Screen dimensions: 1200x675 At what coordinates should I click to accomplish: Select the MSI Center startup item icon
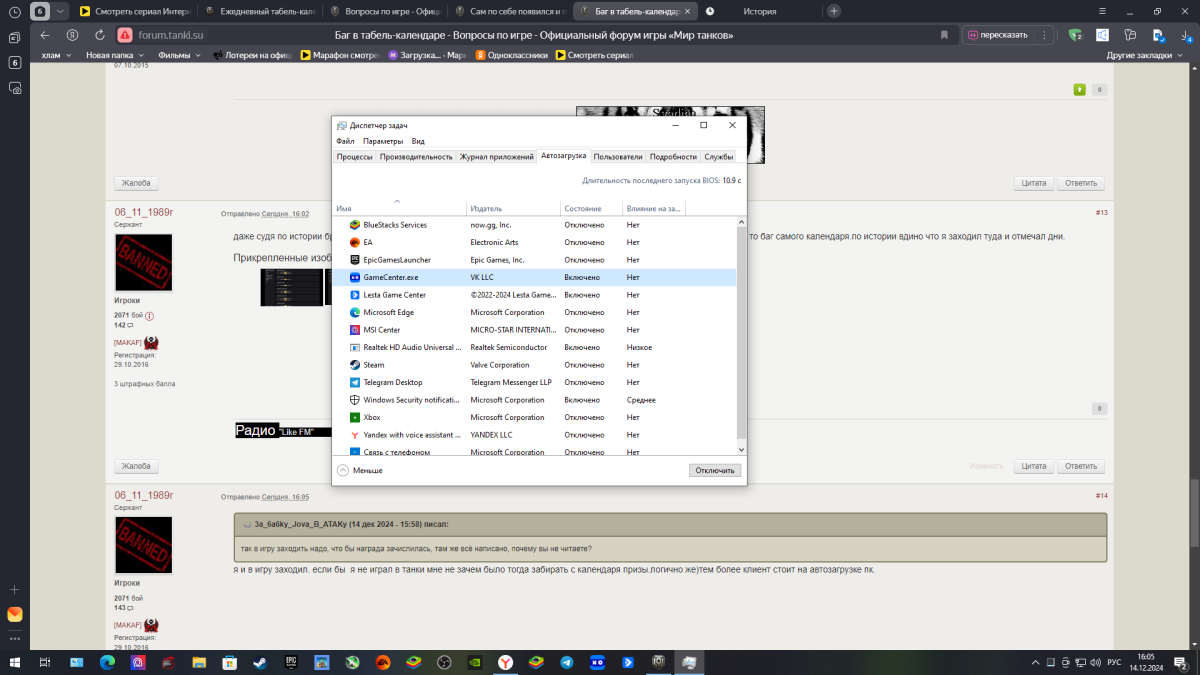[354, 330]
